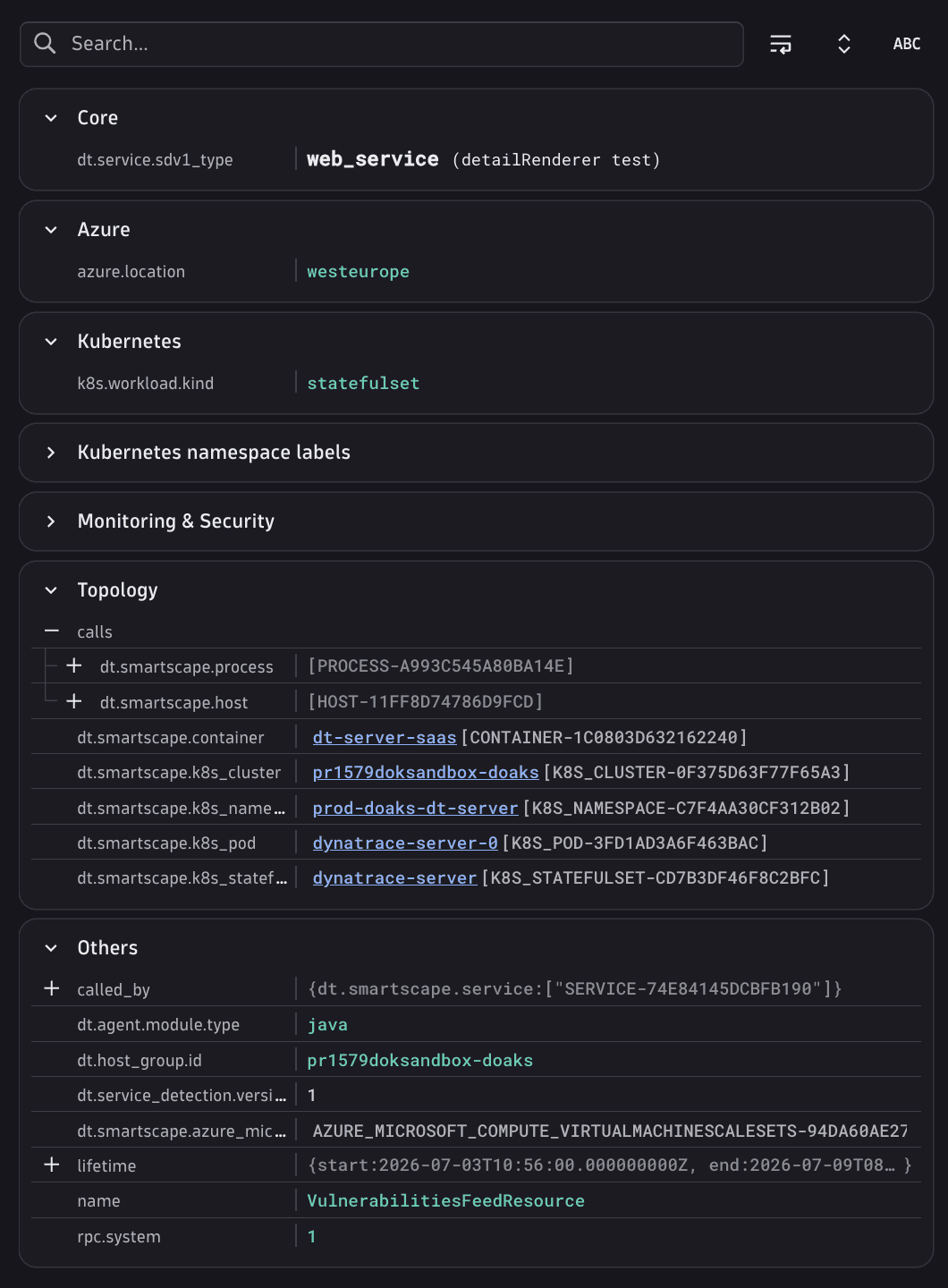Collapse the calls row minus icon
948x1288 pixels.
pos(52,631)
